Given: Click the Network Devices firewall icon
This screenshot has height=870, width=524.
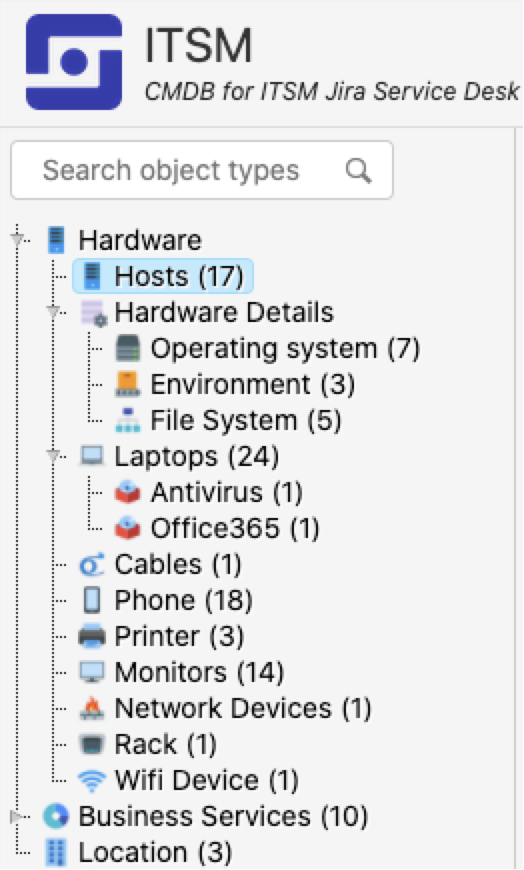Looking at the screenshot, I should (x=92, y=708).
